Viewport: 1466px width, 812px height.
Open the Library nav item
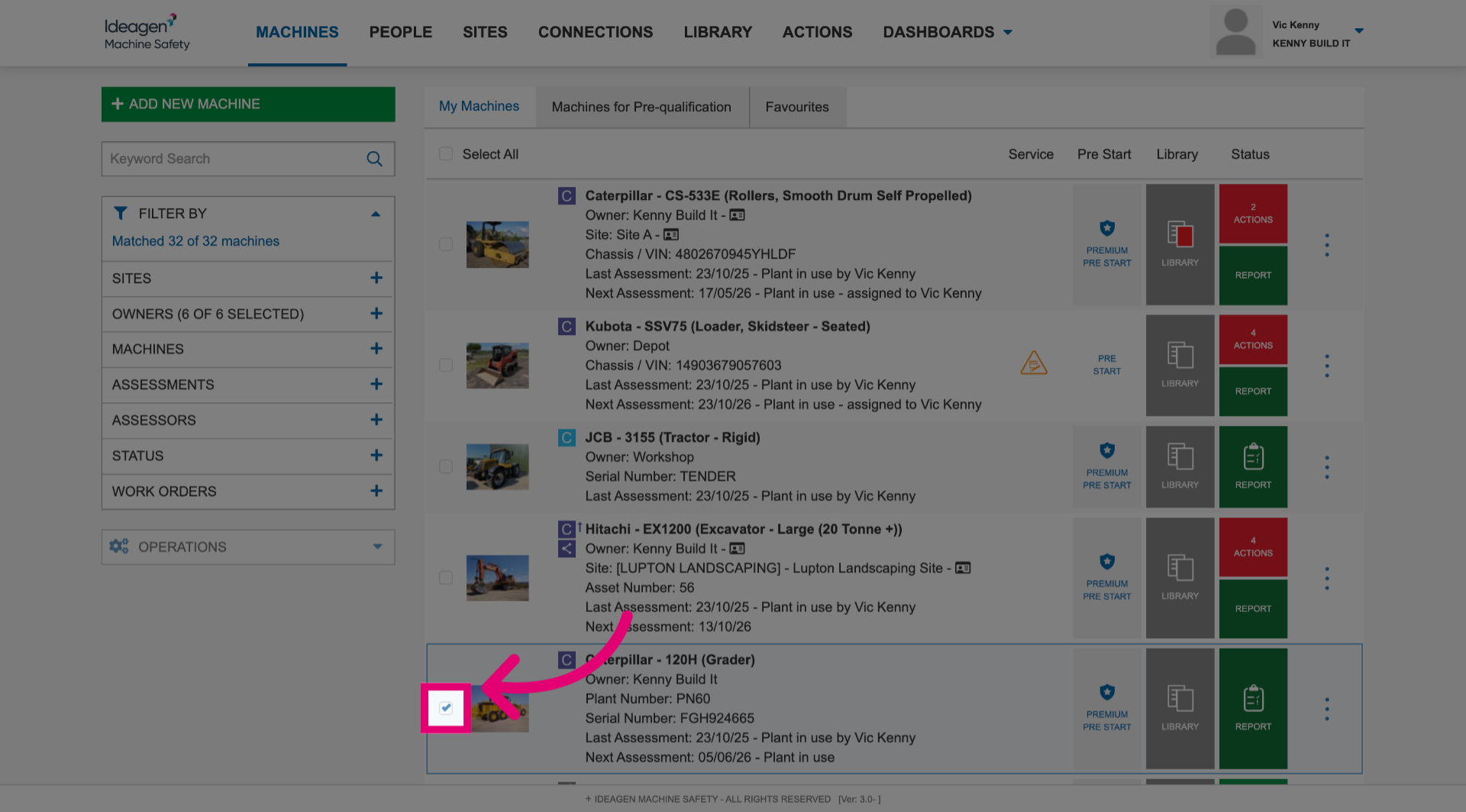click(x=718, y=32)
